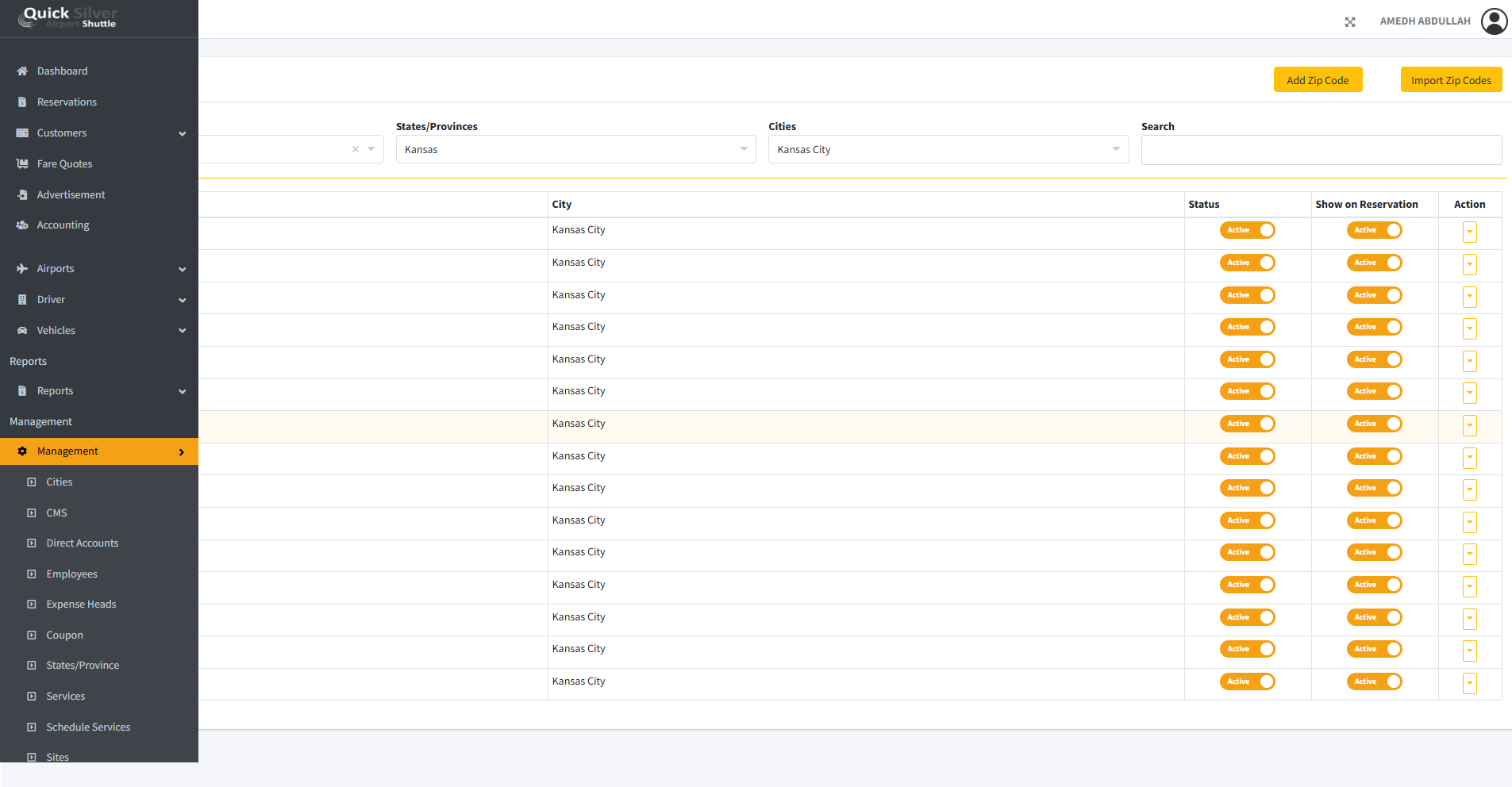Click the Search input field
The height and width of the screenshot is (787, 1512).
[1321, 150]
